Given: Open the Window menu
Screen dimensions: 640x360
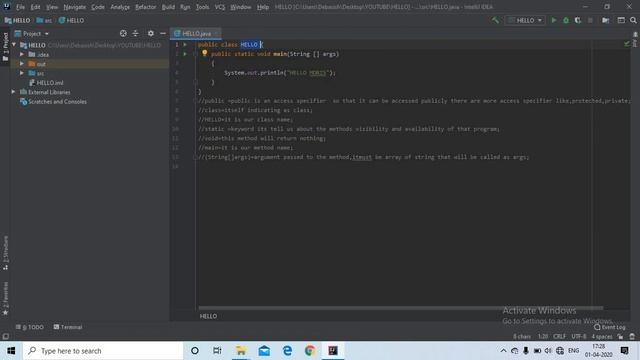Looking at the screenshot, I should tap(241, 7).
